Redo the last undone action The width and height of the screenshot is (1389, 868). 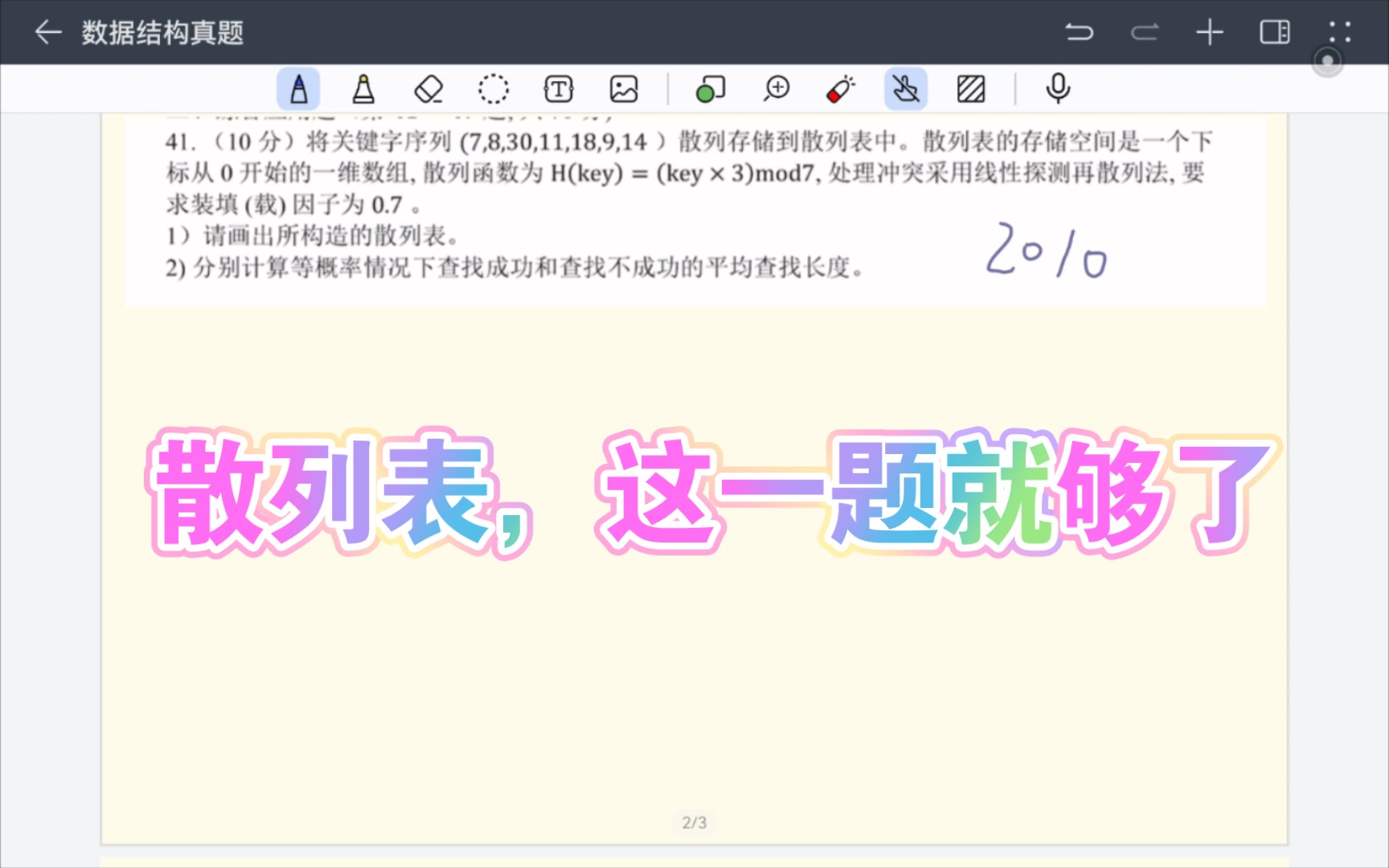(1145, 32)
